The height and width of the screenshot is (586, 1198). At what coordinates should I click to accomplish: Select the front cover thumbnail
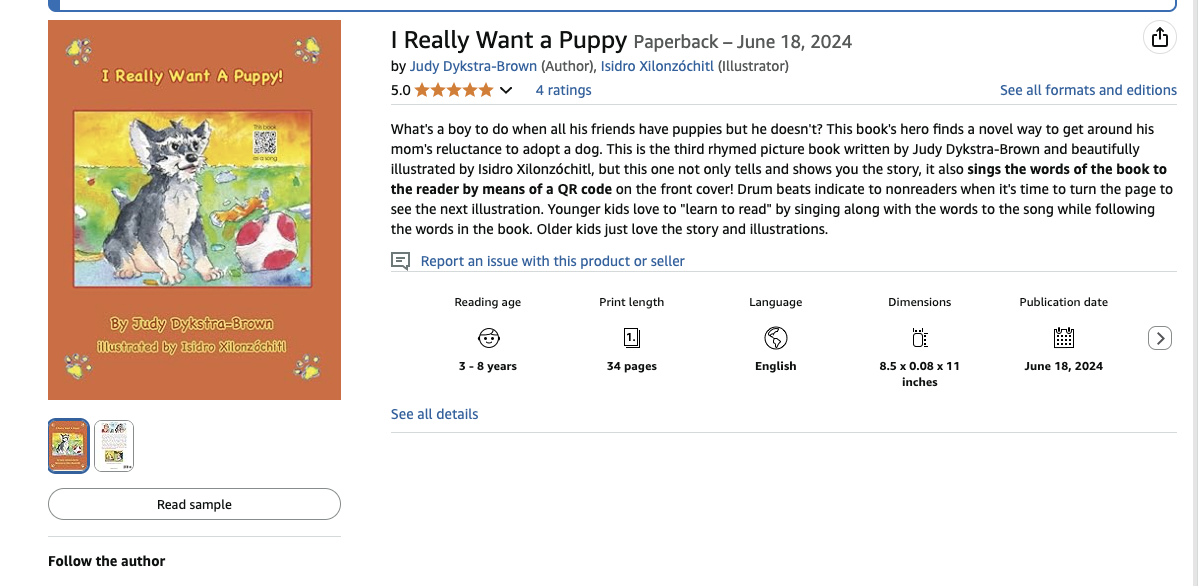(69, 446)
